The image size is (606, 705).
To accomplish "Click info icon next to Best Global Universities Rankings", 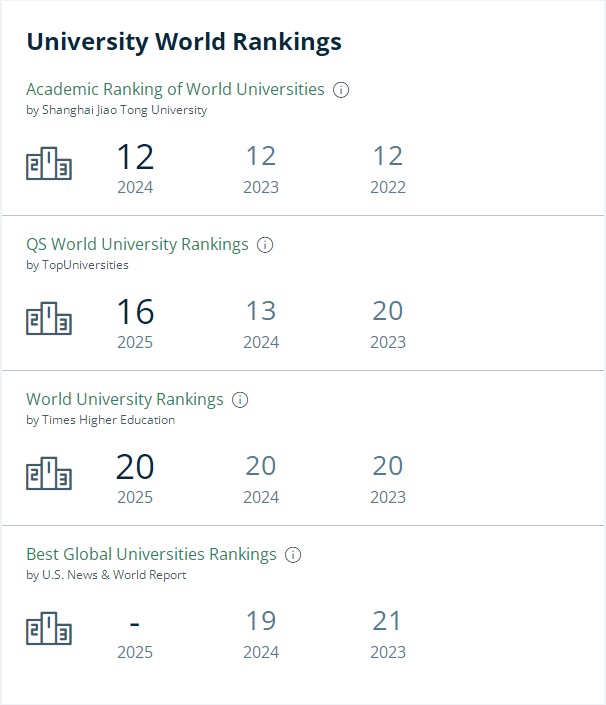I will coord(293,555).
